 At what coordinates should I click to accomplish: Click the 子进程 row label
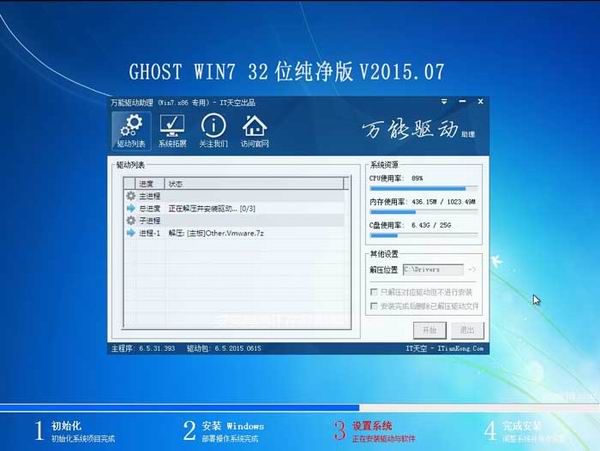pyautogui.click(x=150, y=221)
